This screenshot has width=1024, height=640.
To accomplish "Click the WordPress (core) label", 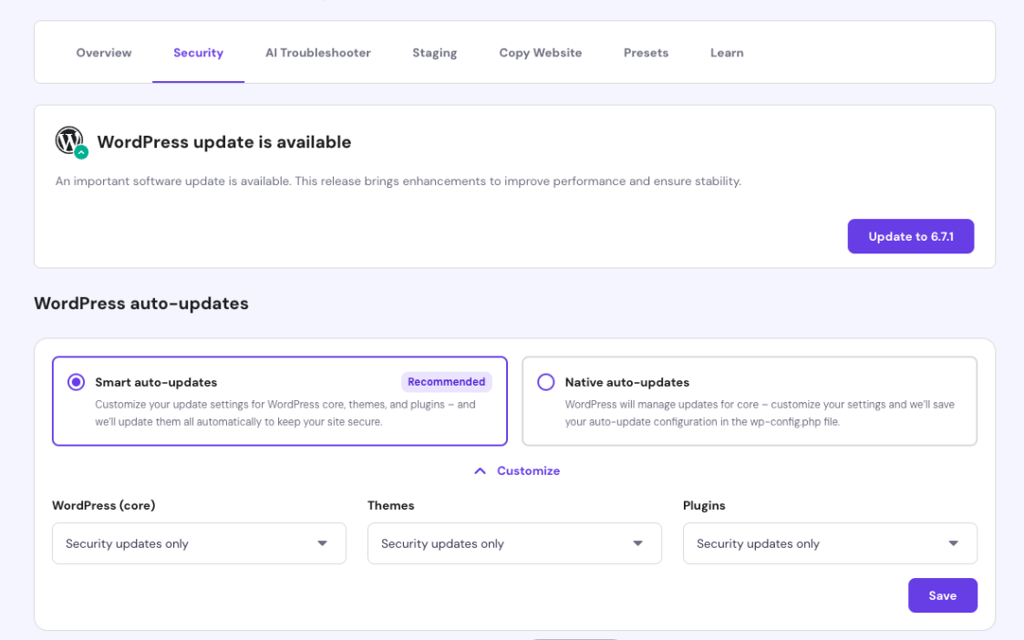I will [x=104, y=505].
